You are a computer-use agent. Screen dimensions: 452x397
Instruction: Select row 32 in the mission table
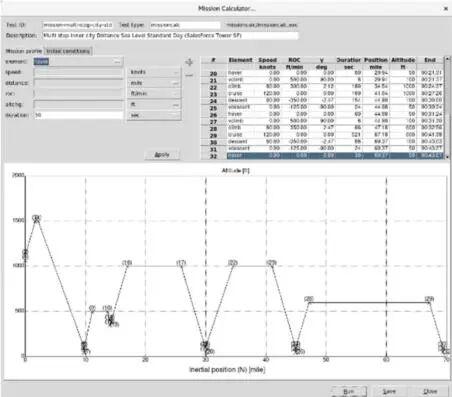[322, 156]
